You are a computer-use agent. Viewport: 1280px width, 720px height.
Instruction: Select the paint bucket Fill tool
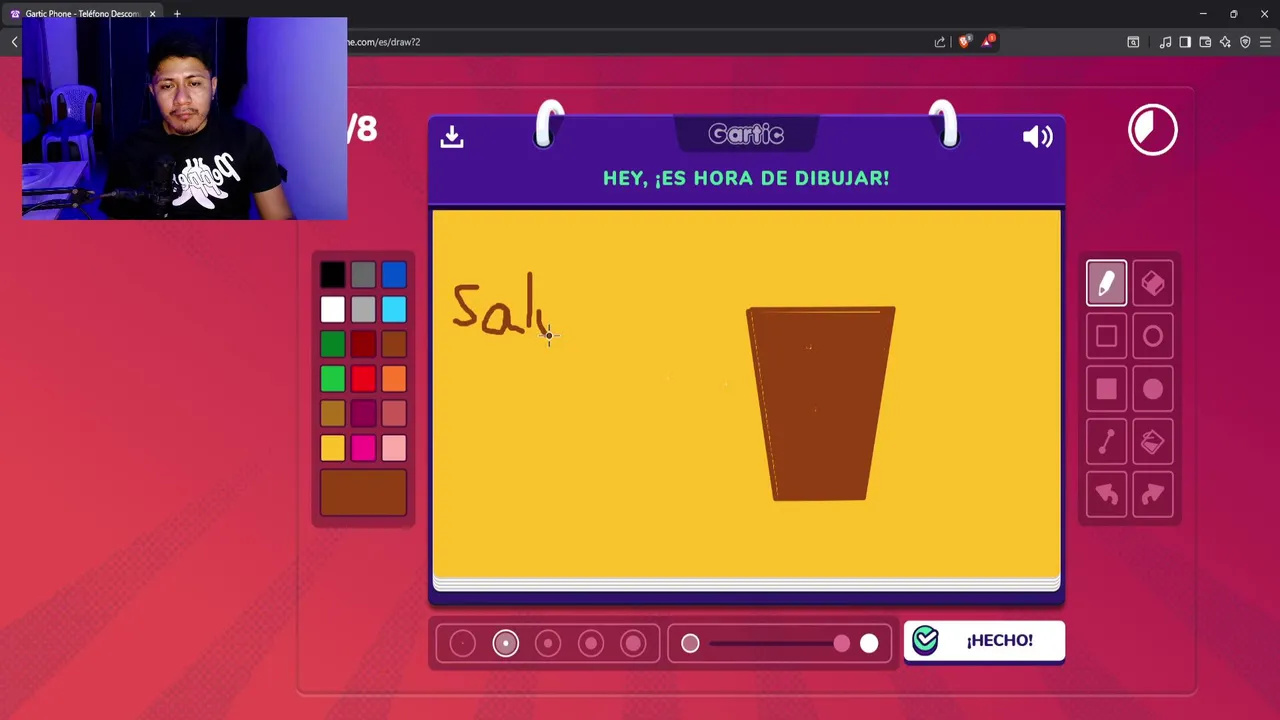1152,441
